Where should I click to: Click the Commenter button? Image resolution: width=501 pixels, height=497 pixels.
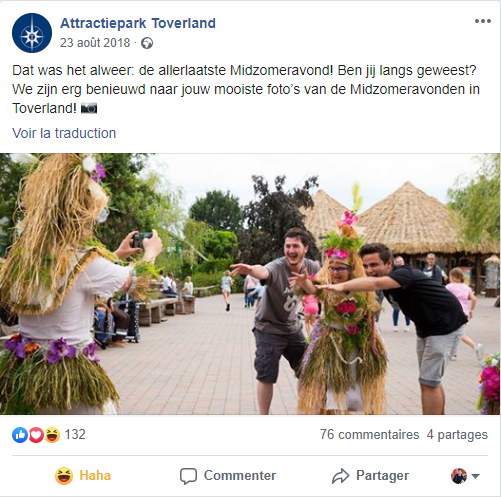coord(228,476)
